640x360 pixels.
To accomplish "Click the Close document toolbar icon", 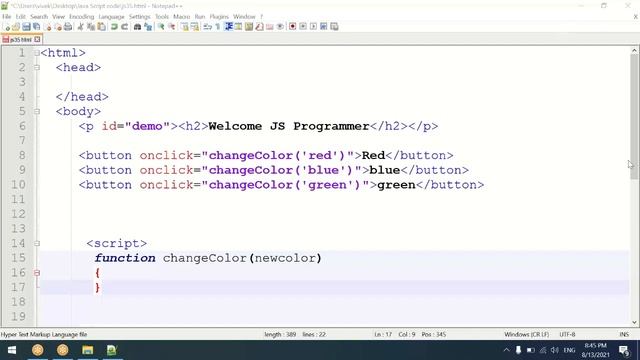I will point(48,27).
